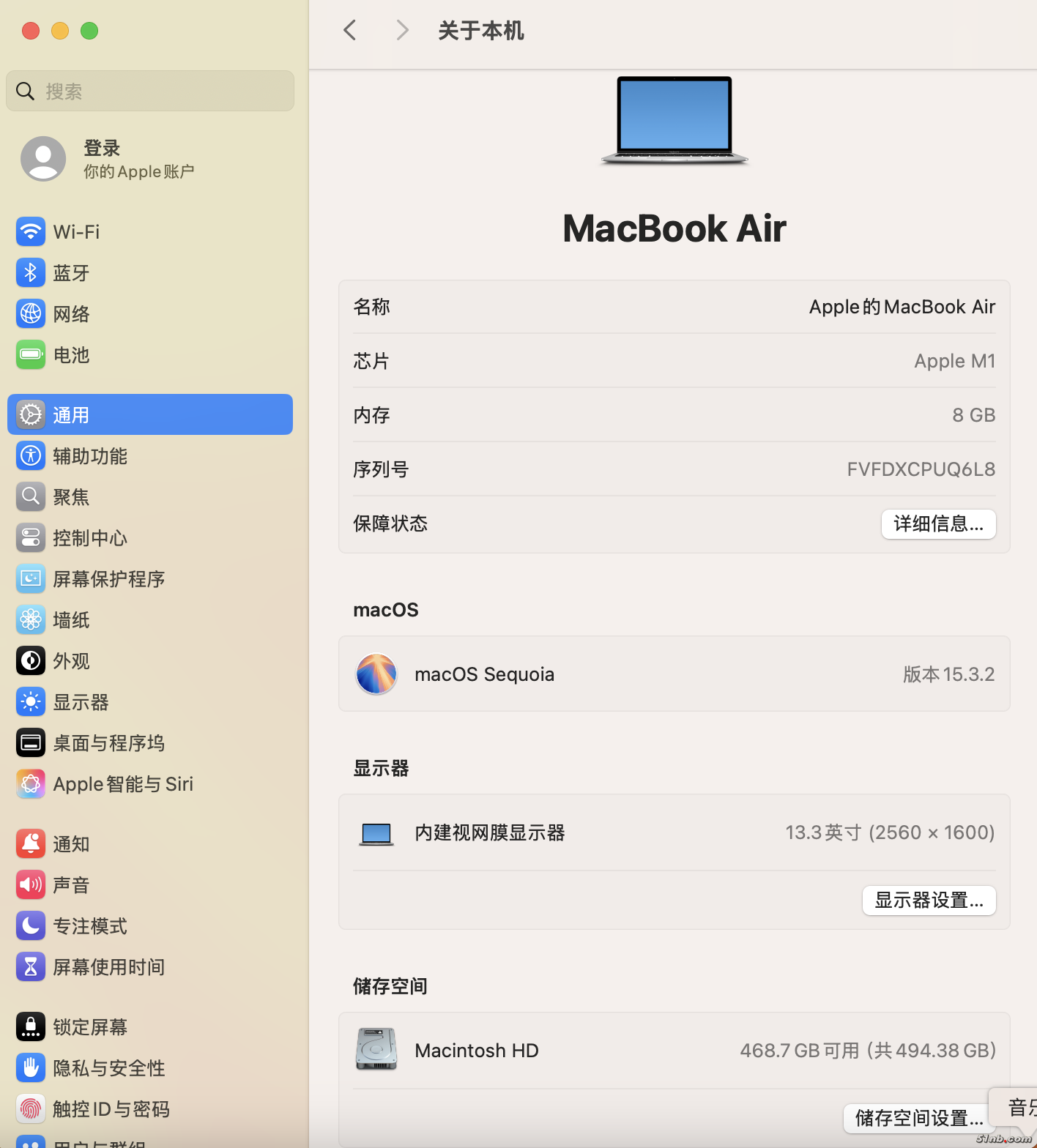Click the 13.3 英寸 (2560 × 1600) text
Screen dimensions: 1037x1148
click(x=890, y=833)
